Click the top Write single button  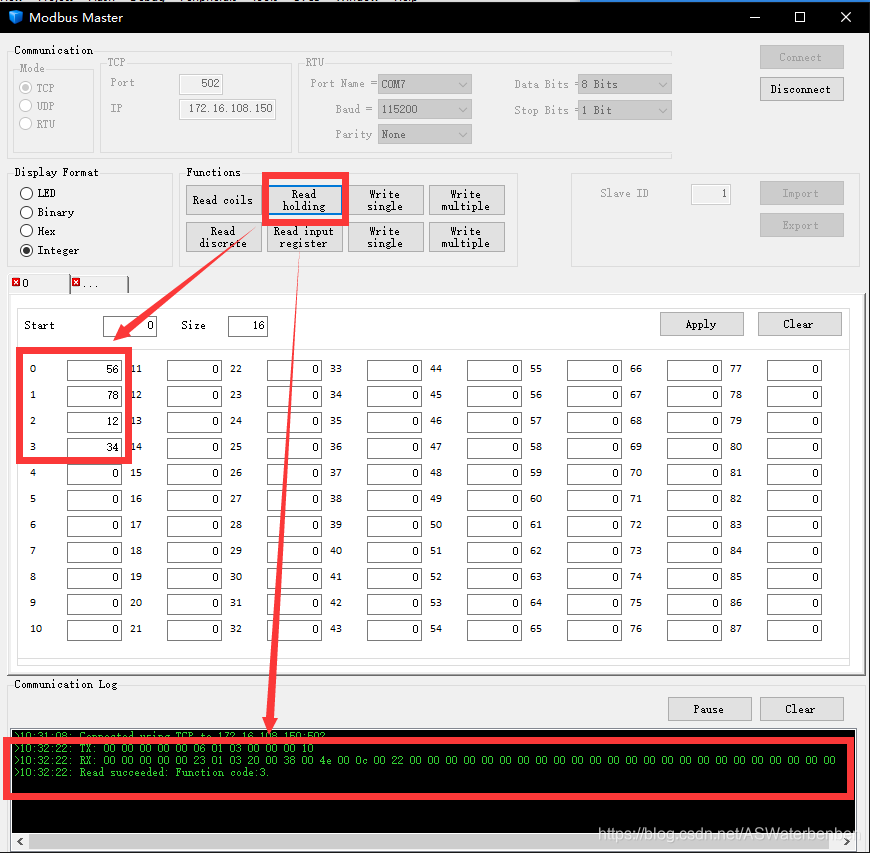click(386, 200)
